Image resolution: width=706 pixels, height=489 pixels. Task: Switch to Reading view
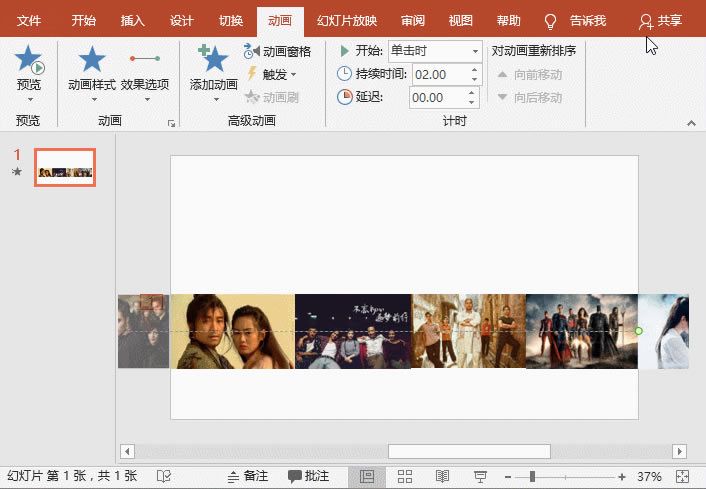[442, 477]
